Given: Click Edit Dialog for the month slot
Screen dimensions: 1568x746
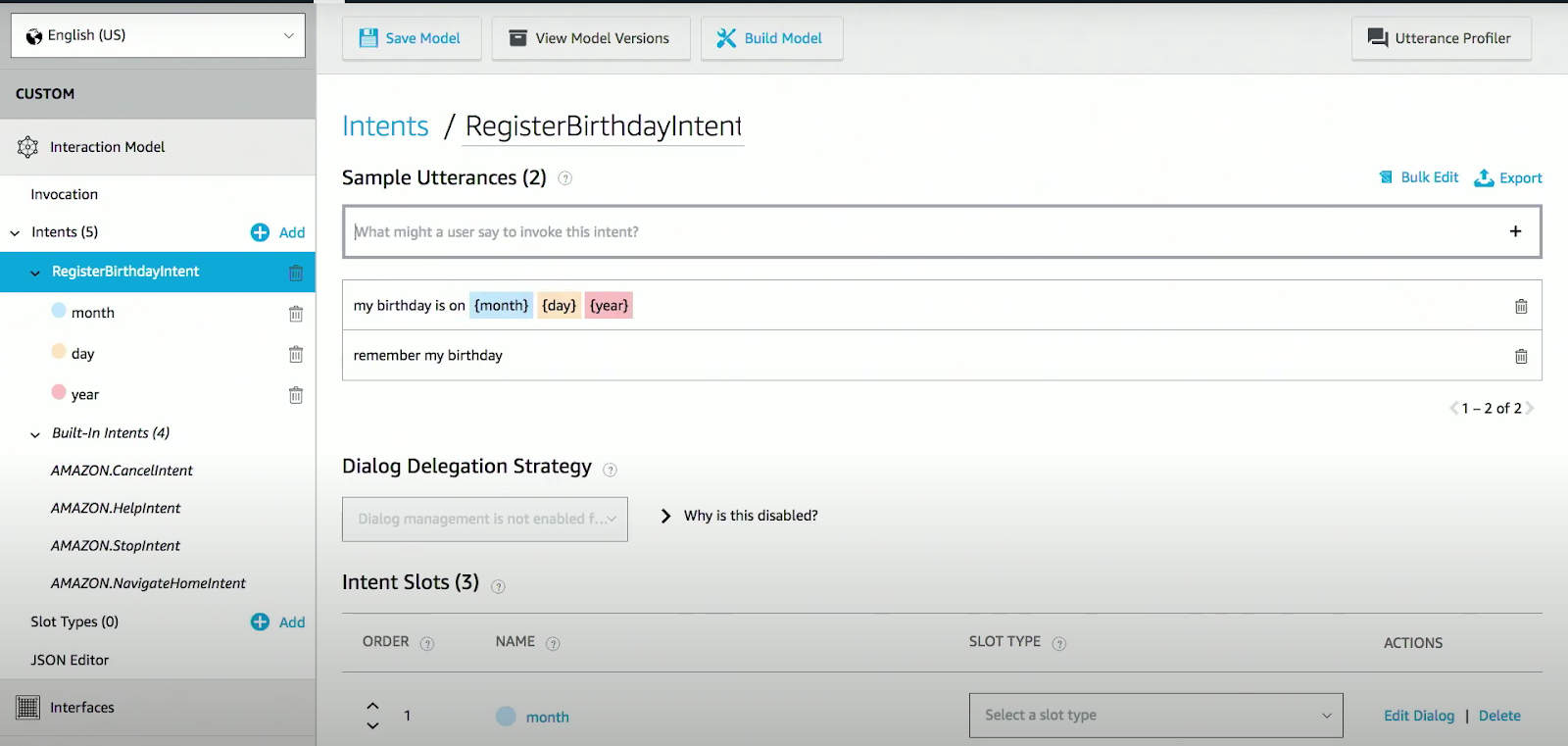Looking at the screenshot, I should point(1419,716).
